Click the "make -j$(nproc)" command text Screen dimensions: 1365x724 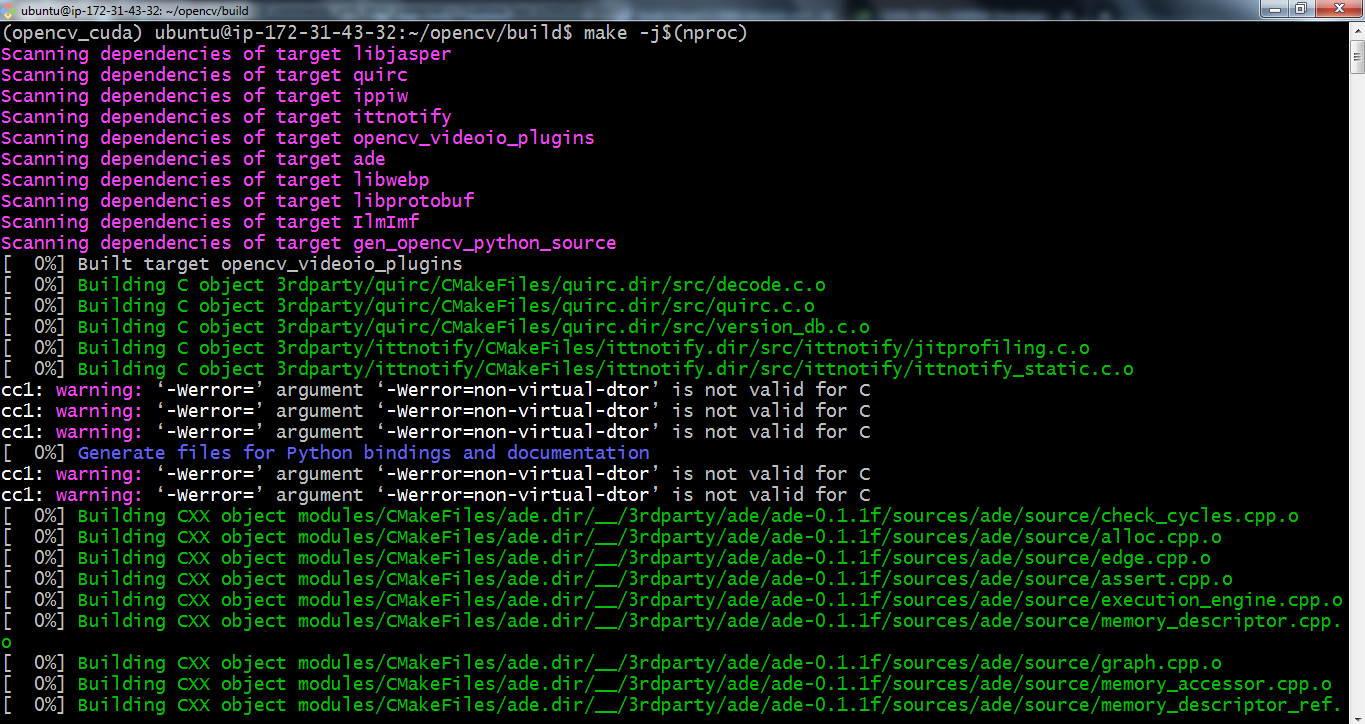click(x=665, y=33)
